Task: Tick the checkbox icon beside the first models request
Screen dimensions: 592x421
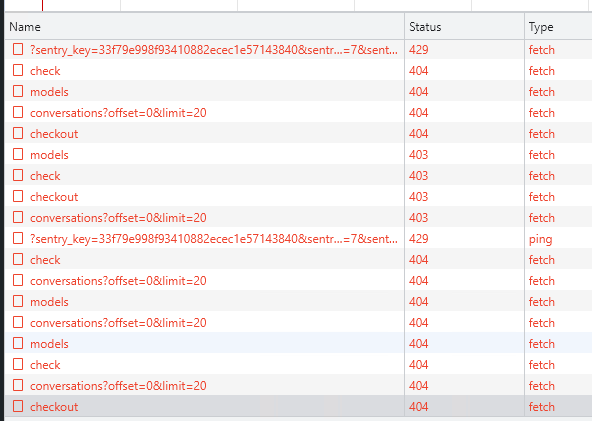Action: click(18, 91)
